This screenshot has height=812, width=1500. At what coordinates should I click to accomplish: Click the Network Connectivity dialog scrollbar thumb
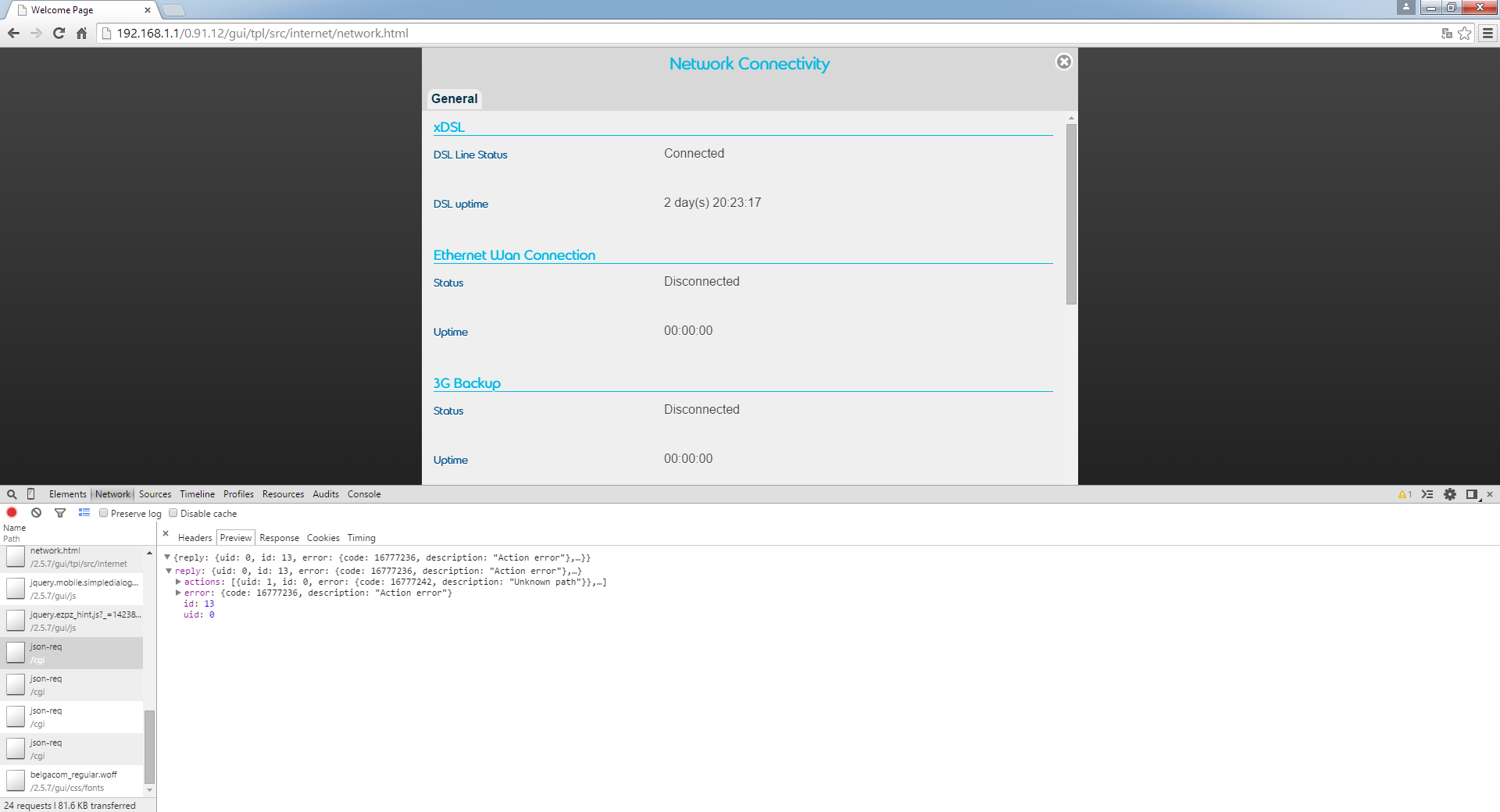1071,213
